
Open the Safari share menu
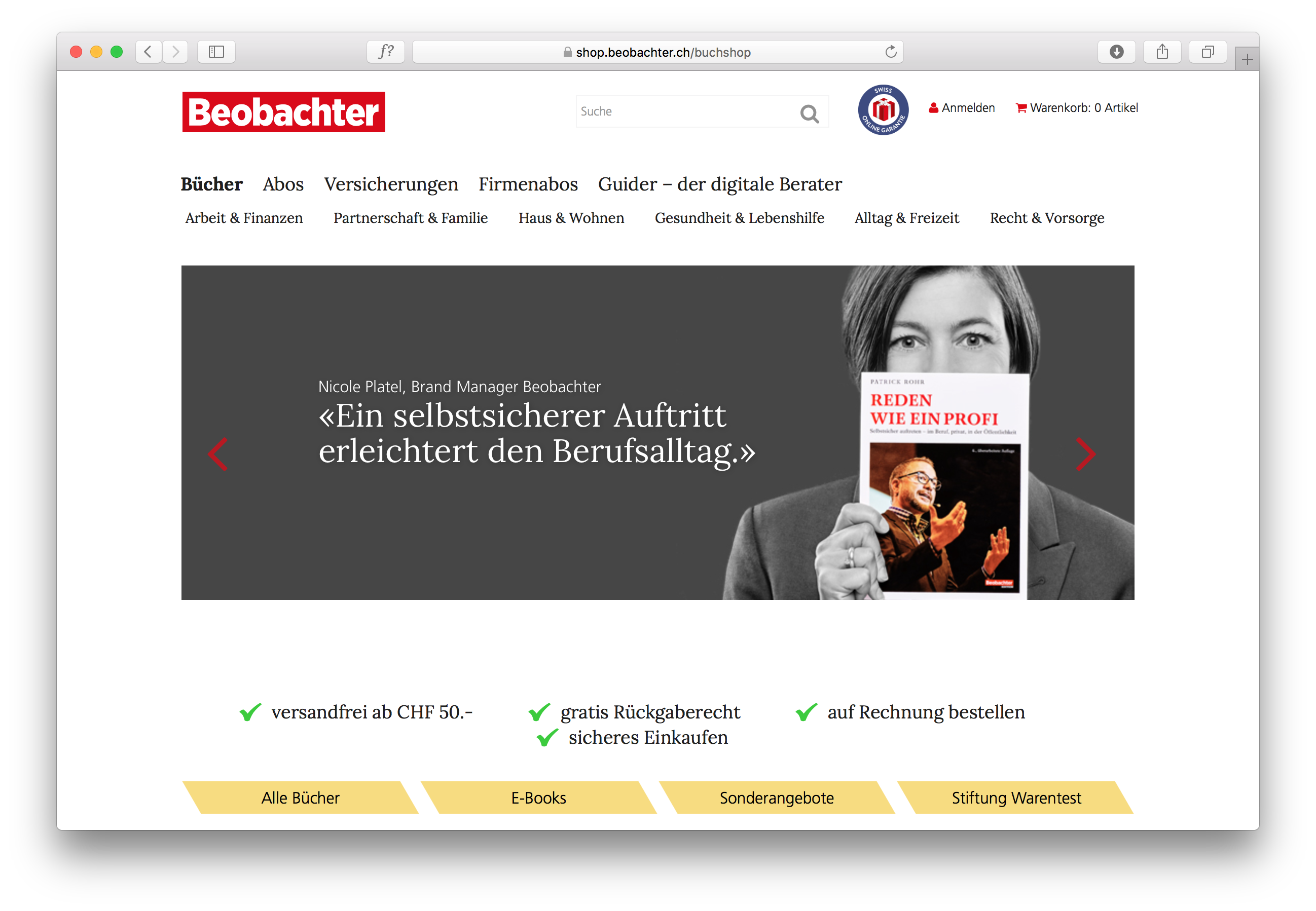coord(1162,52)
